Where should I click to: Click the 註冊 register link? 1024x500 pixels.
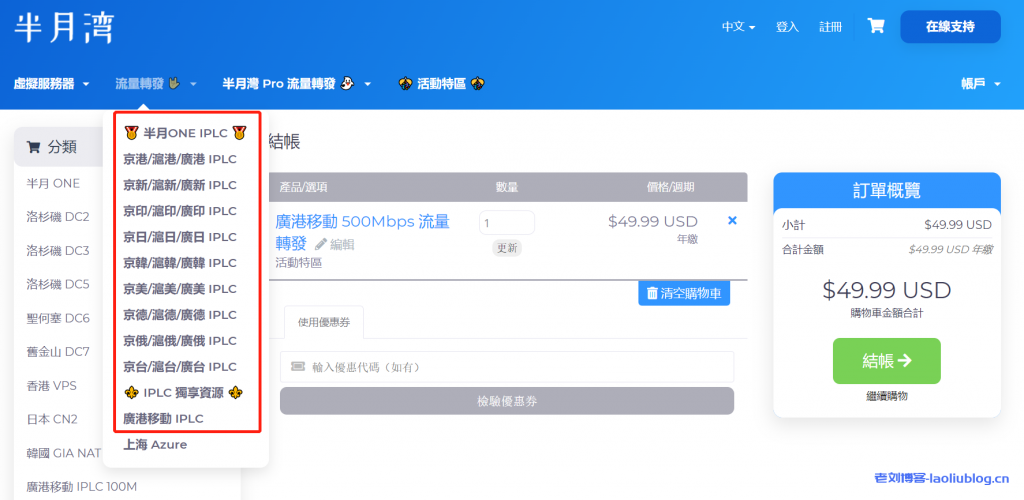point(831,27)
